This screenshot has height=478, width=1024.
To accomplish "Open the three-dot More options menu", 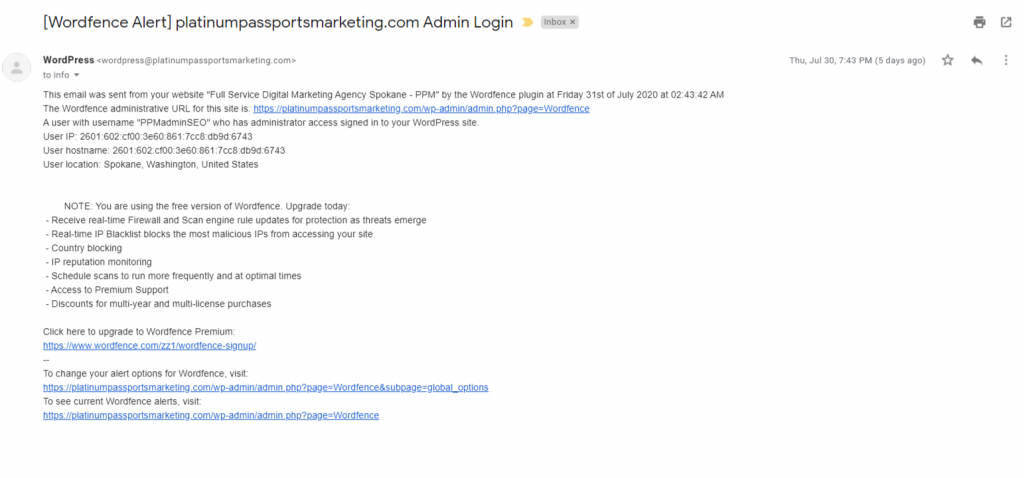I will 1006,60.
